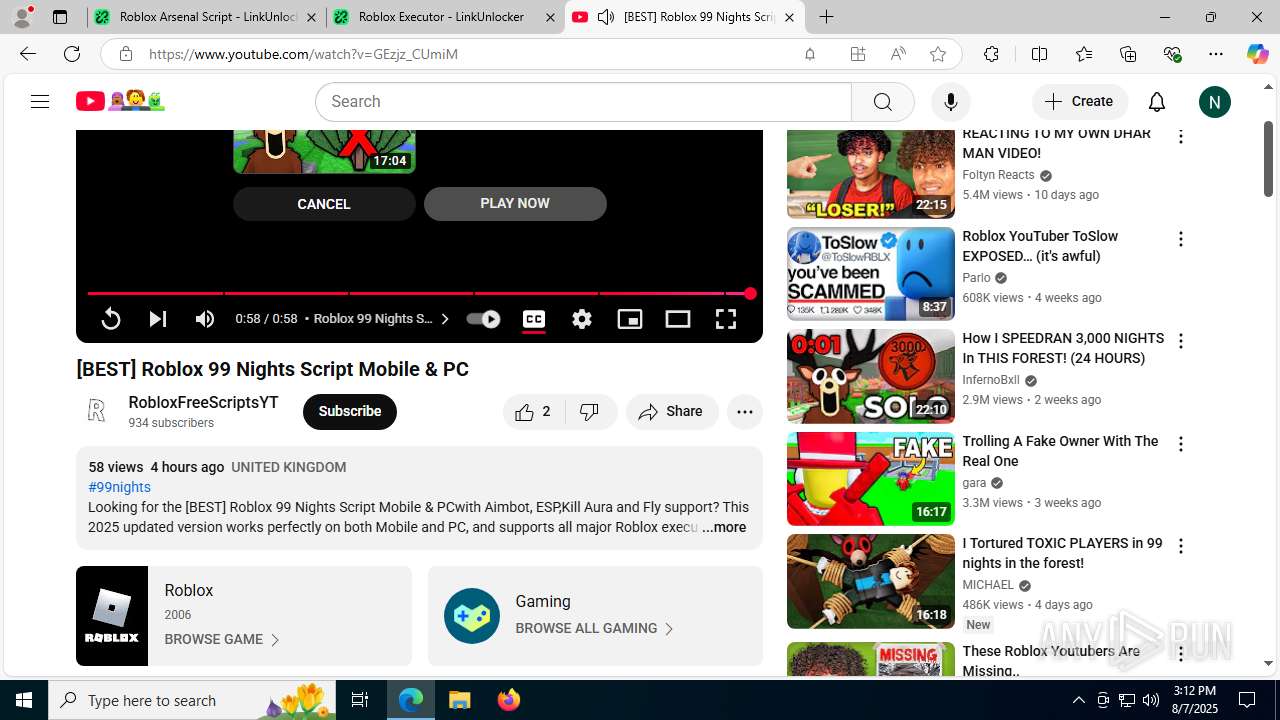Like the video
Viewport: 1280px width, 720px height.
tap(534, 411)
